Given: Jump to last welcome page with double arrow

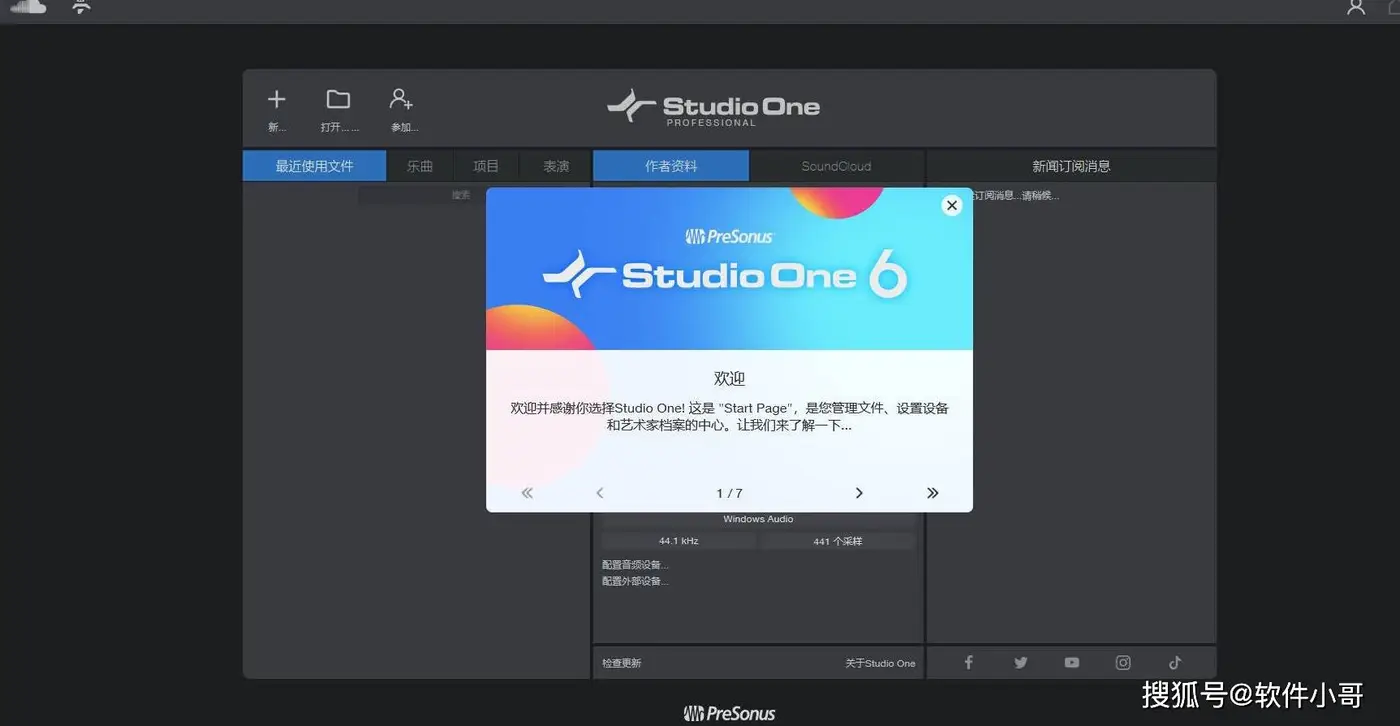Looking at the screenshot, I should pyautogui.click(x=933, y=493).
